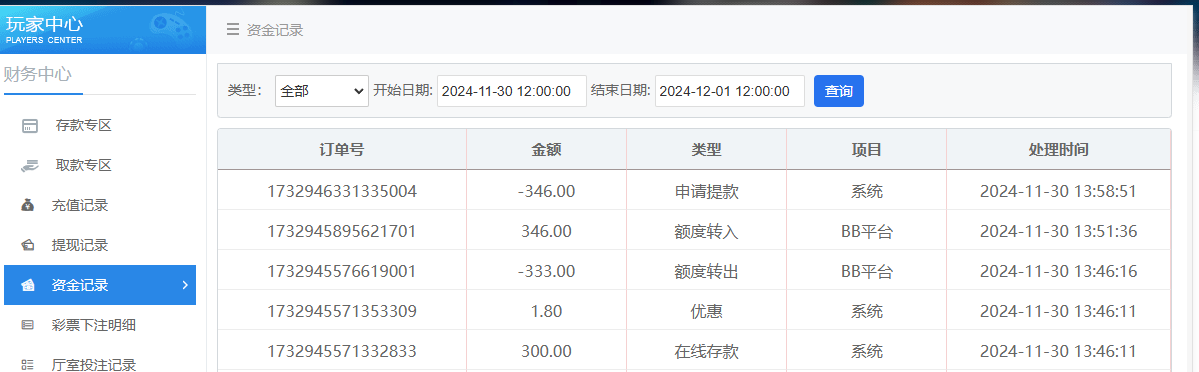Select order number 1732946331335004
The width and height of the screenshot is (1199, 372).
click(x=342, y=191)
